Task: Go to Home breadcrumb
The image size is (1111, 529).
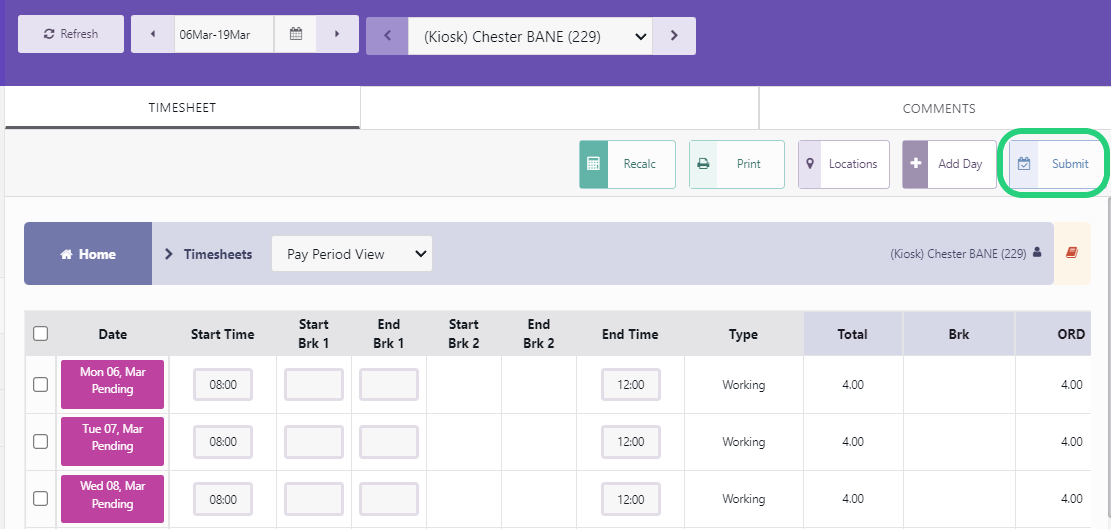Action: [x=88, y=254]
